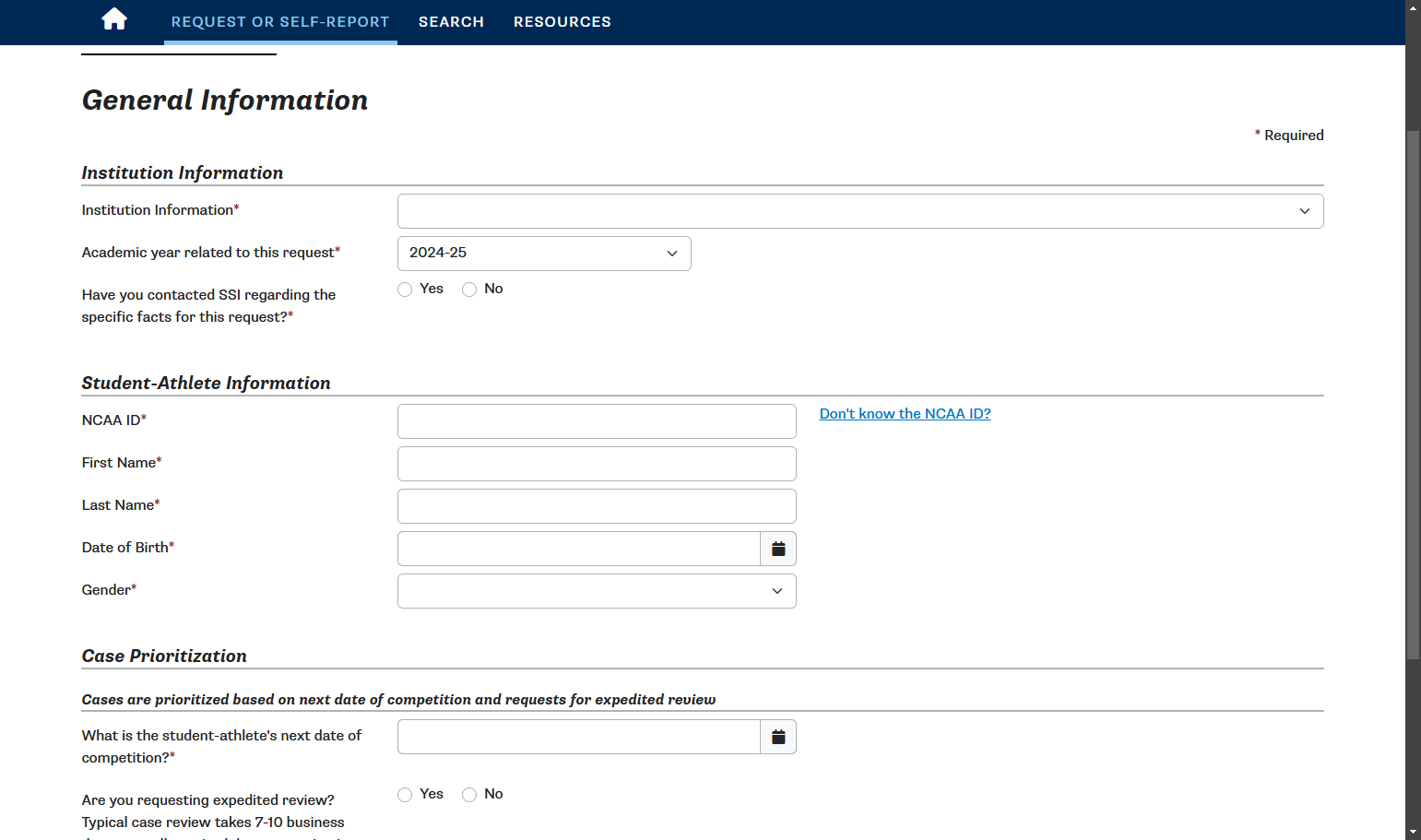The height and width of the screenshot is (840, 1421).
Task: Click the Student-Athlete Information section heading
Action: point(207,383)
